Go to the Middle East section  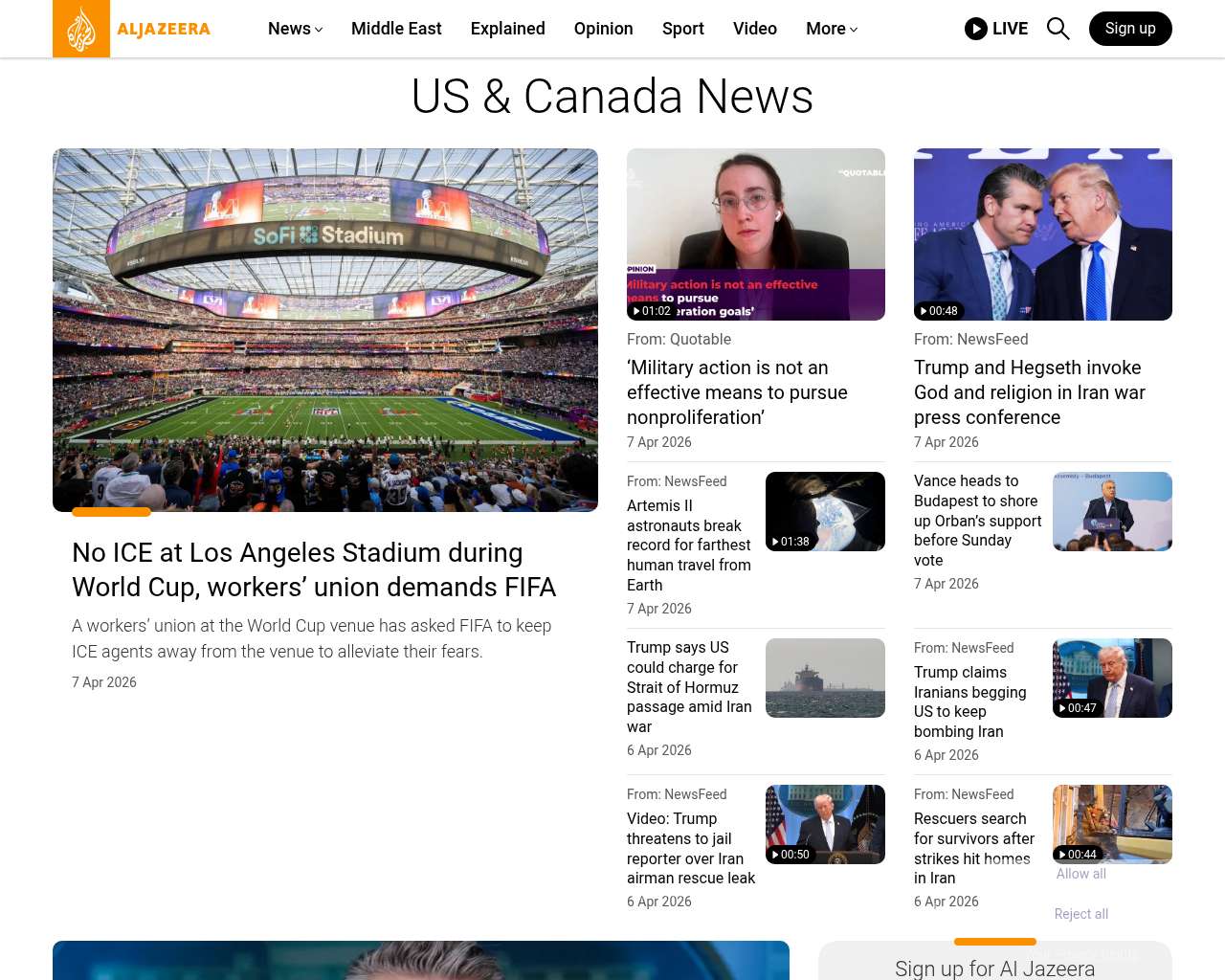point(396,29)
